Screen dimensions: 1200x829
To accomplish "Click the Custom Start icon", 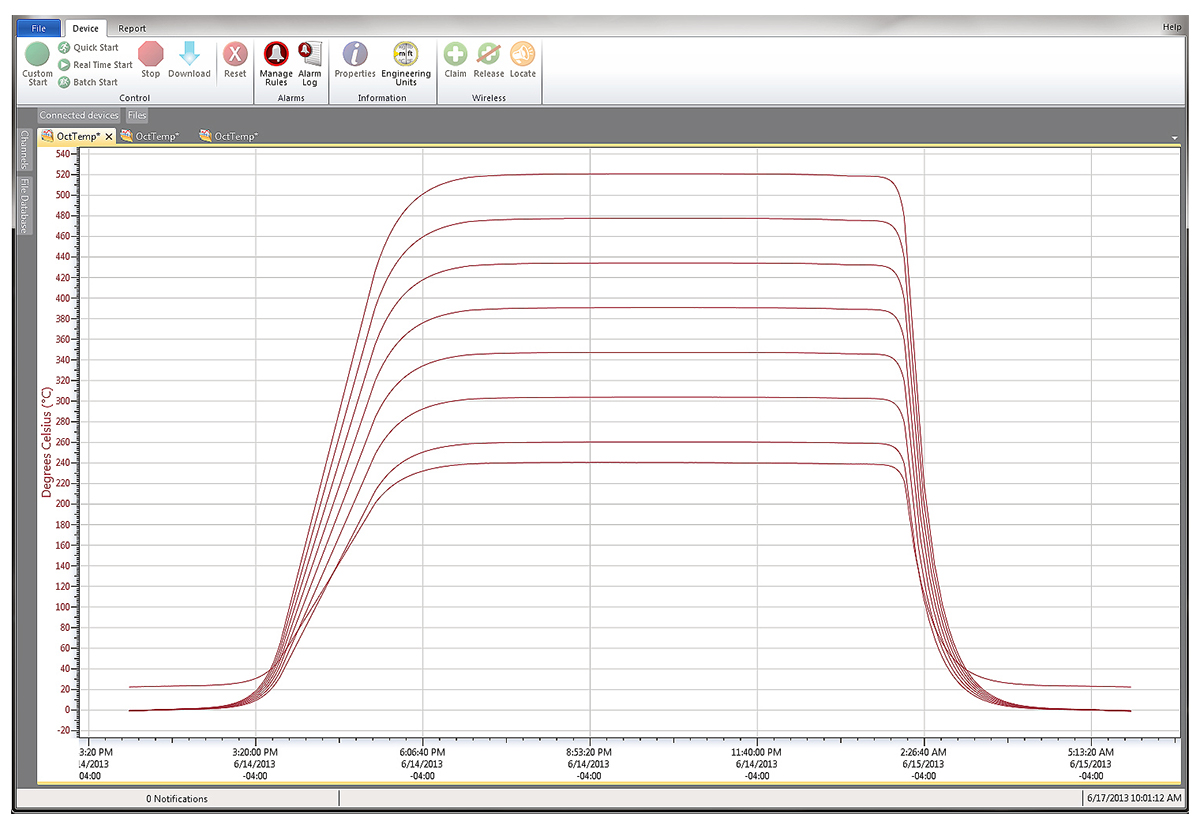I will [x=37, y=55].
